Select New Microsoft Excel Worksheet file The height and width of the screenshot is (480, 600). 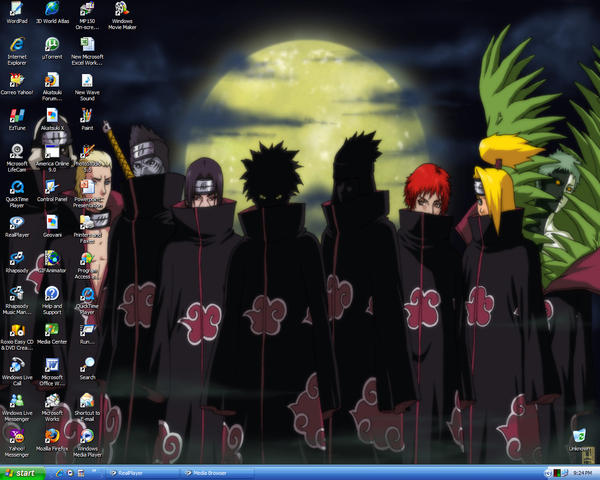click(x=87, y=51)
